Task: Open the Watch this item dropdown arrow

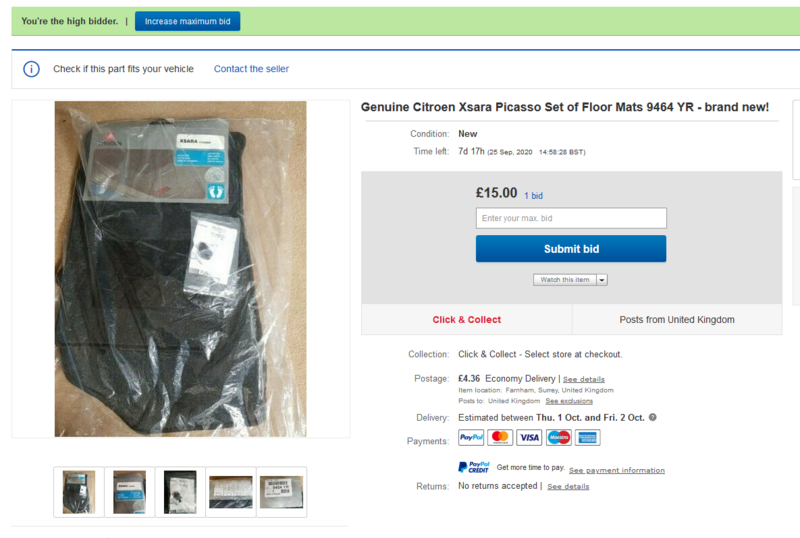Action: coord(602,280)
